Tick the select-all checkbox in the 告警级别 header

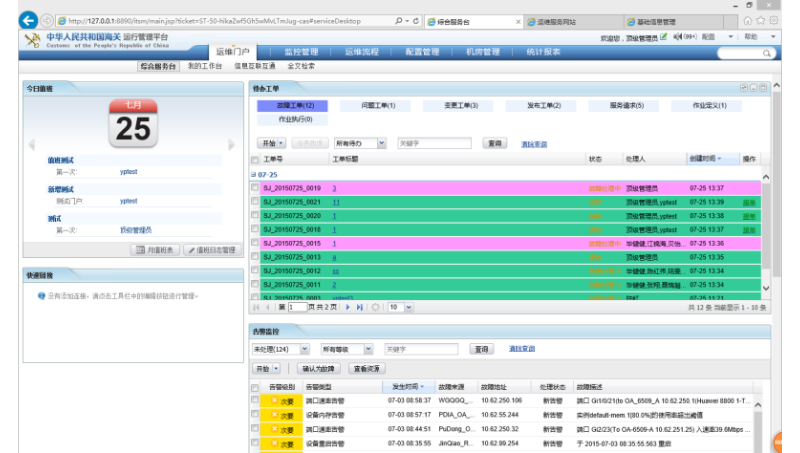click(x=255, y=387)
